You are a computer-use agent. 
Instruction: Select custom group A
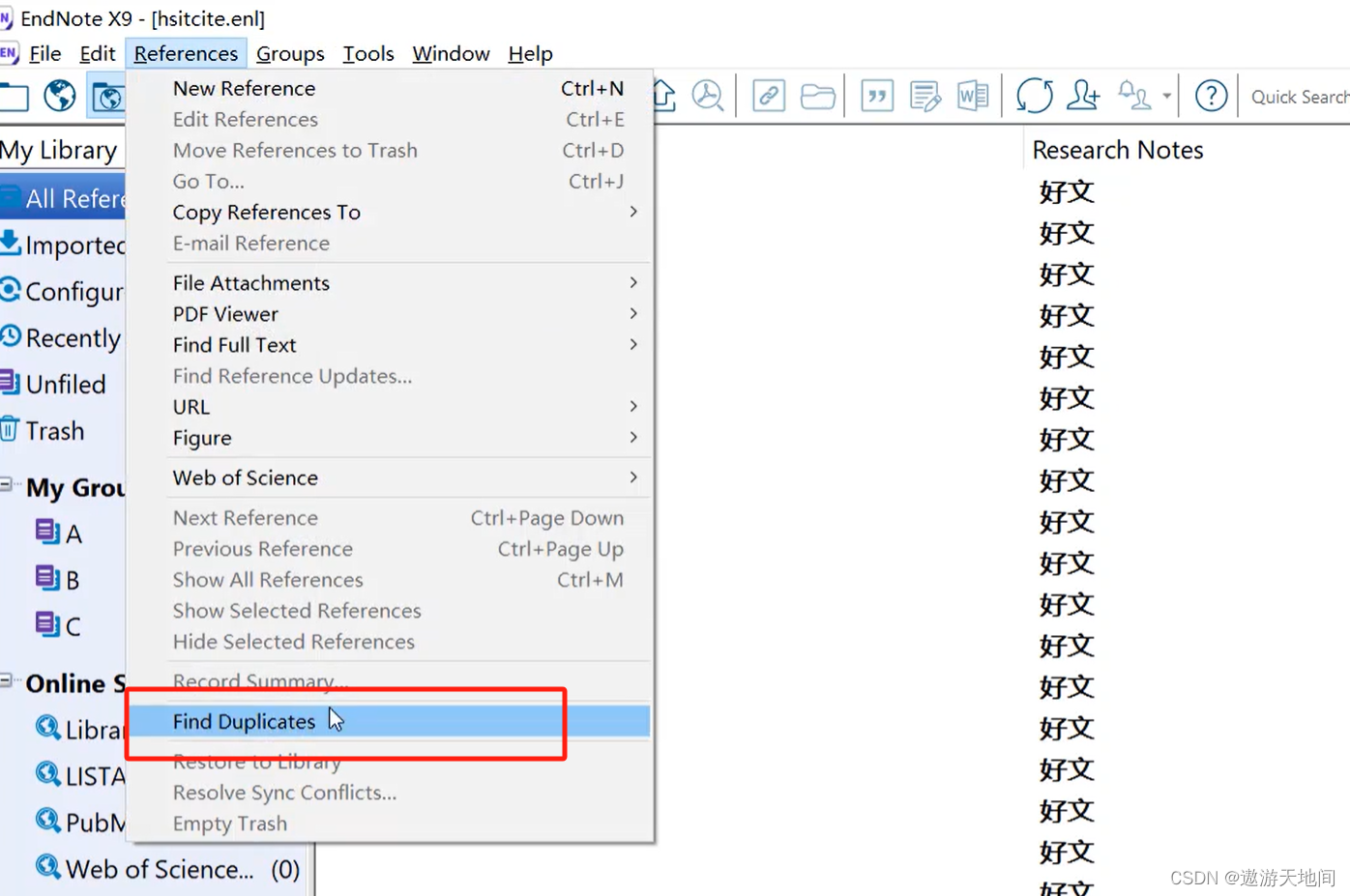click(x=60, y=533)
